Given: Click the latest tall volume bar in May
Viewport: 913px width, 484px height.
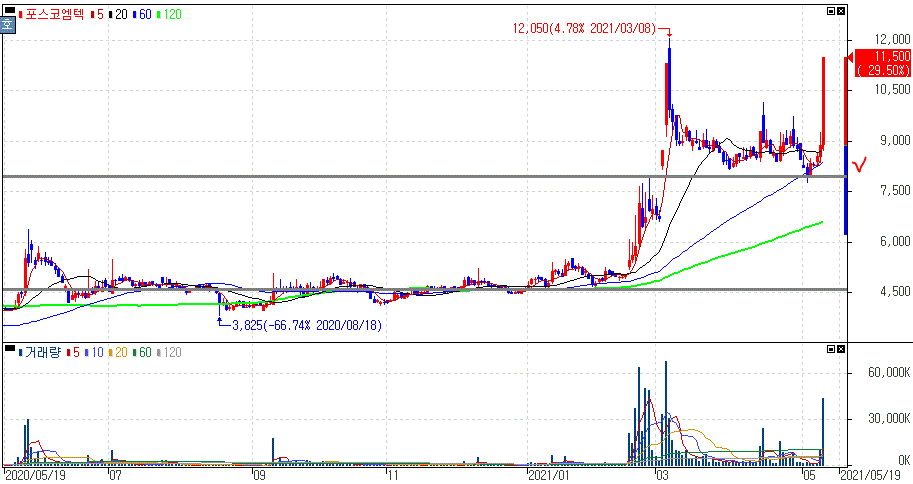Looking at the screenshot, I should pyautogui.click(x=823, y=432).
